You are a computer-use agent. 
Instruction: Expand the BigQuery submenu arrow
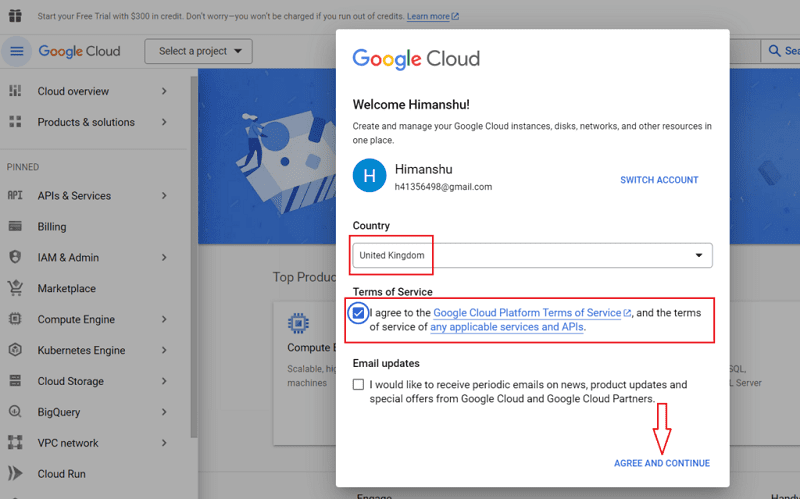click(164, 412)
